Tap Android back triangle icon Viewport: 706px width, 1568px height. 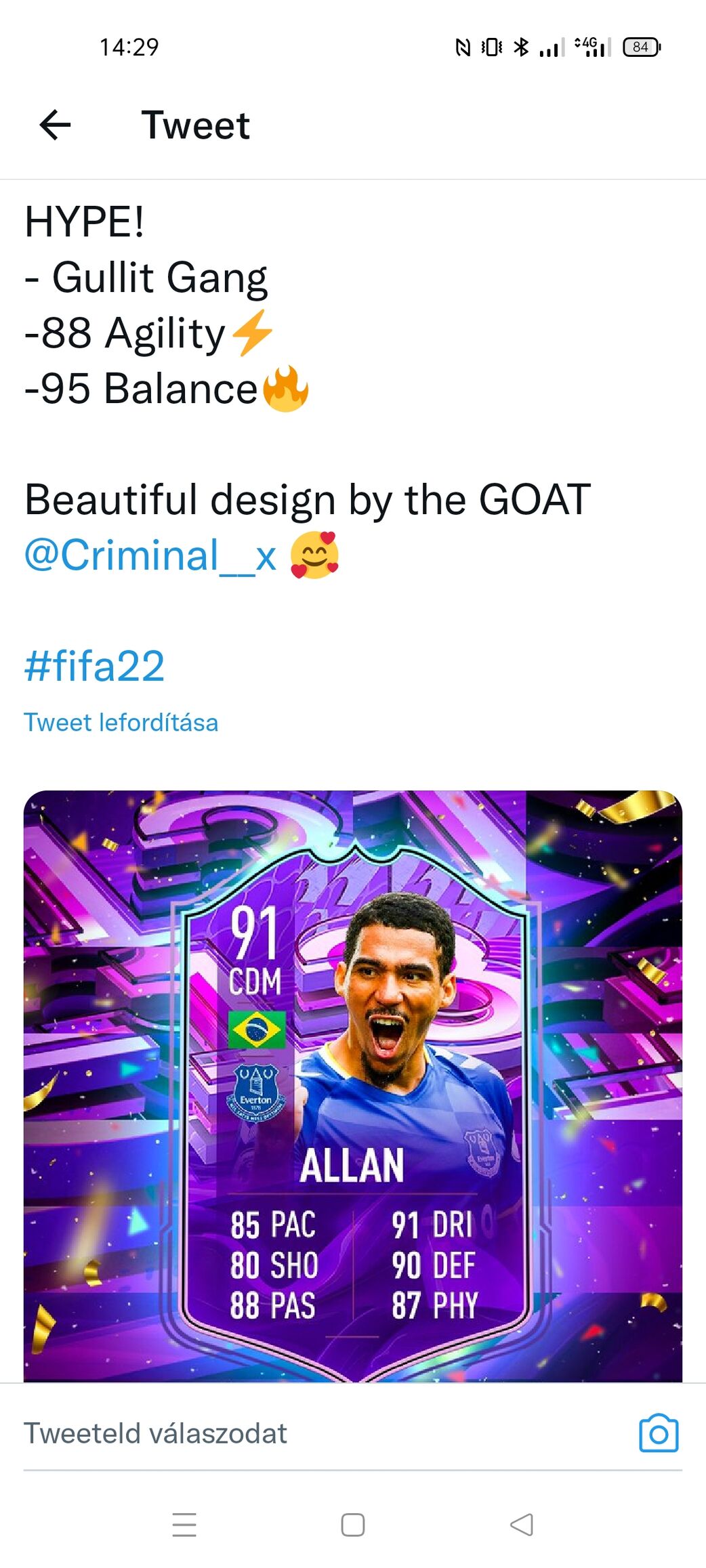point(521,1524)
